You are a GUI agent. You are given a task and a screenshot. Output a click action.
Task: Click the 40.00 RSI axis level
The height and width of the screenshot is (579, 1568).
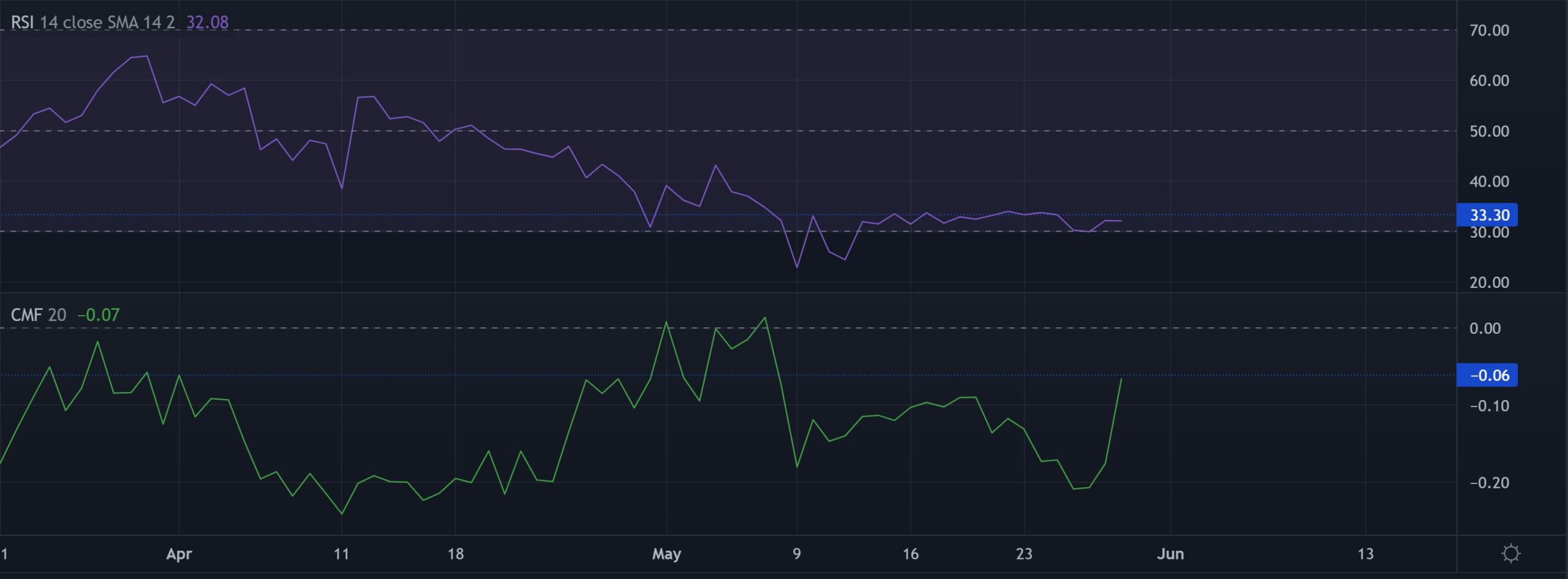tap(1490, 181)
